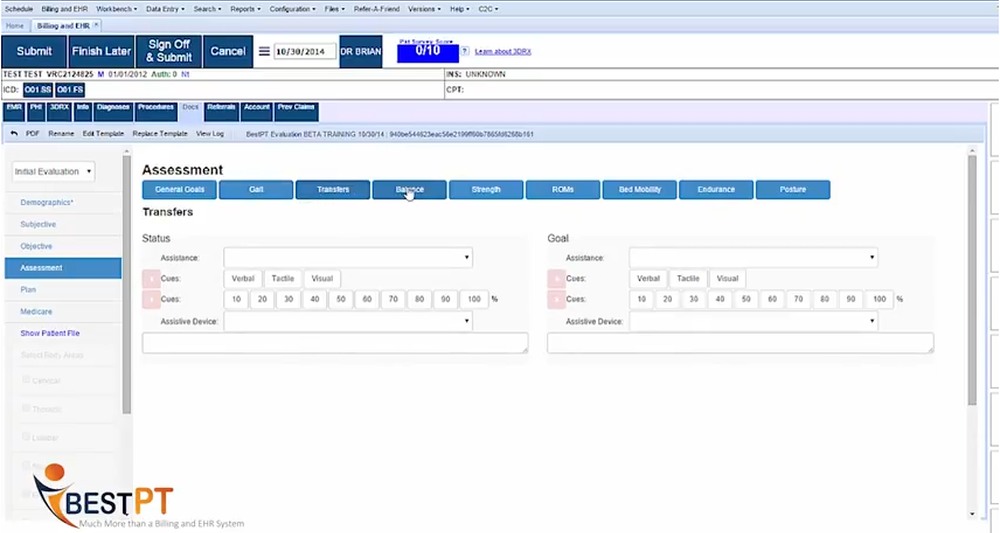Open the Schedule menu item
1000x533 pixels.
[x=18, y=9]
